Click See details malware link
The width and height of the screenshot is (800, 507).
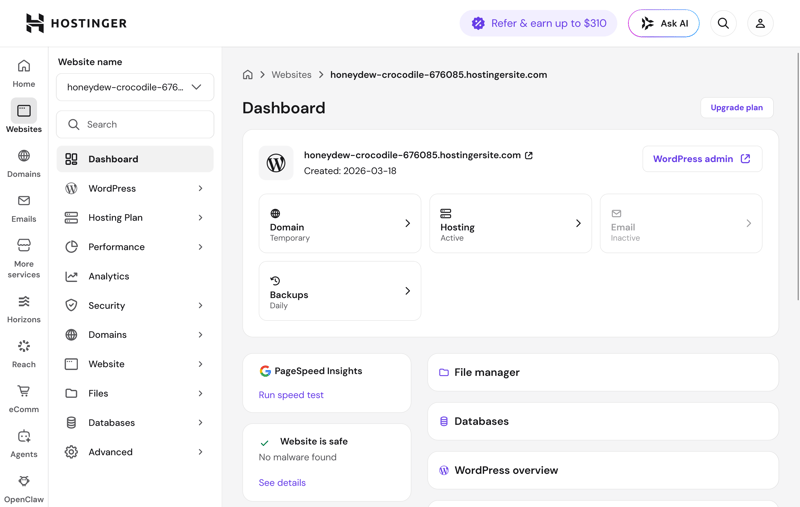(282, 483)
